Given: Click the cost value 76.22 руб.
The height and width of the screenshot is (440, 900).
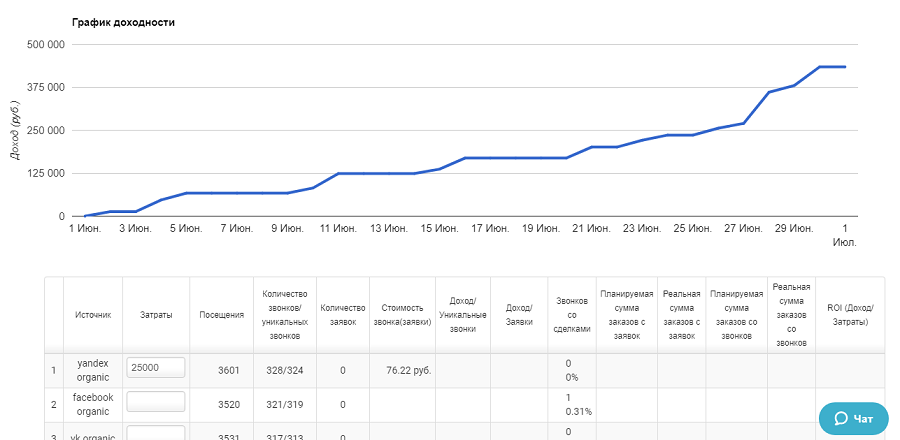Looking at the screenshot, I should [x=409, y=371].
